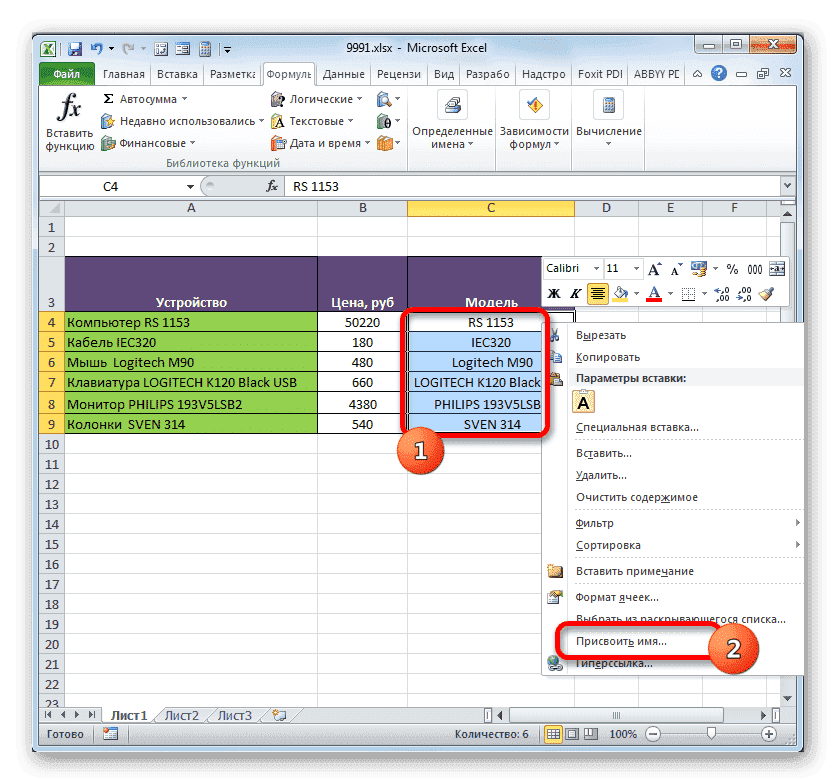836x784 pixels.
Task: Switch to sheet Лист2
Action: click(x=181, y=715)
